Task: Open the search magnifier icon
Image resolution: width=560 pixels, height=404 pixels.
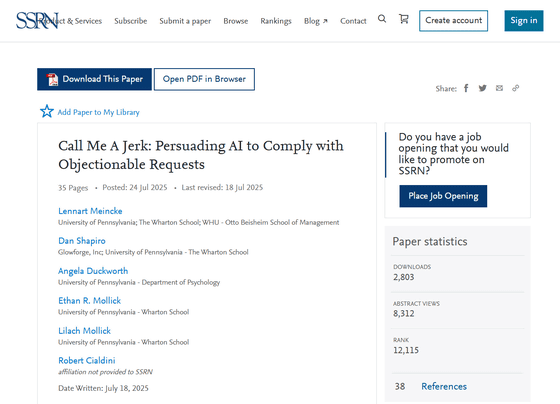Action: tap(382, 19)
